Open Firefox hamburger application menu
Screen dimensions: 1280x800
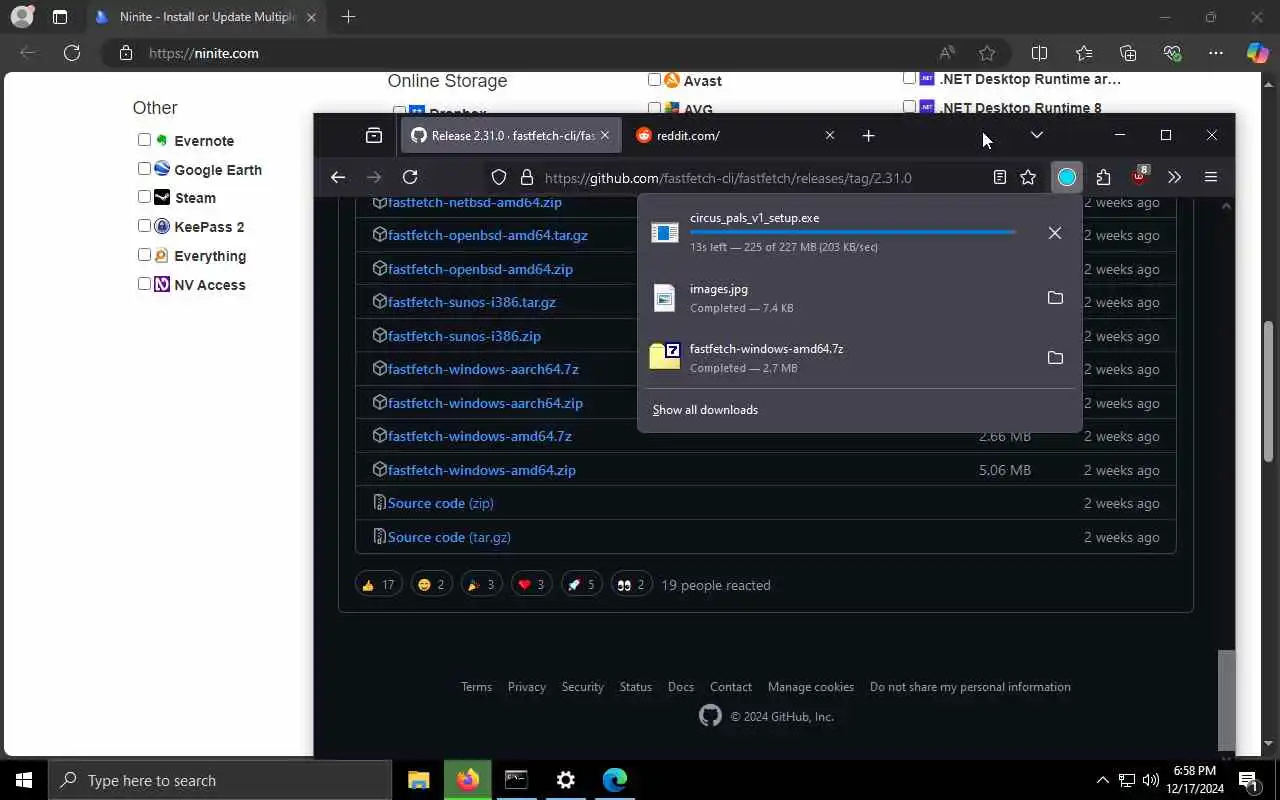coord(1210,178)
